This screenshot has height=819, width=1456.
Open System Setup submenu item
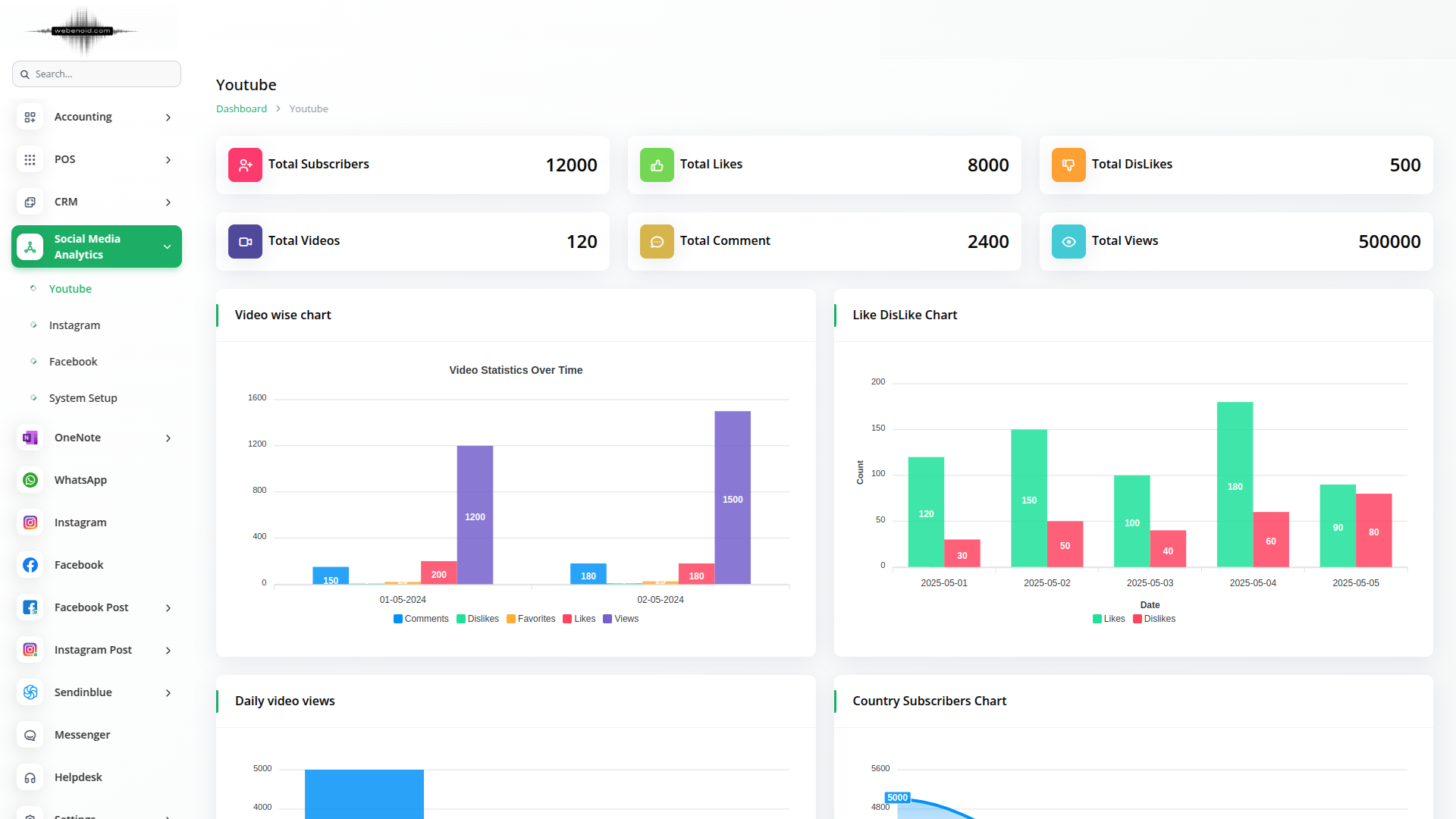(83, 398)
